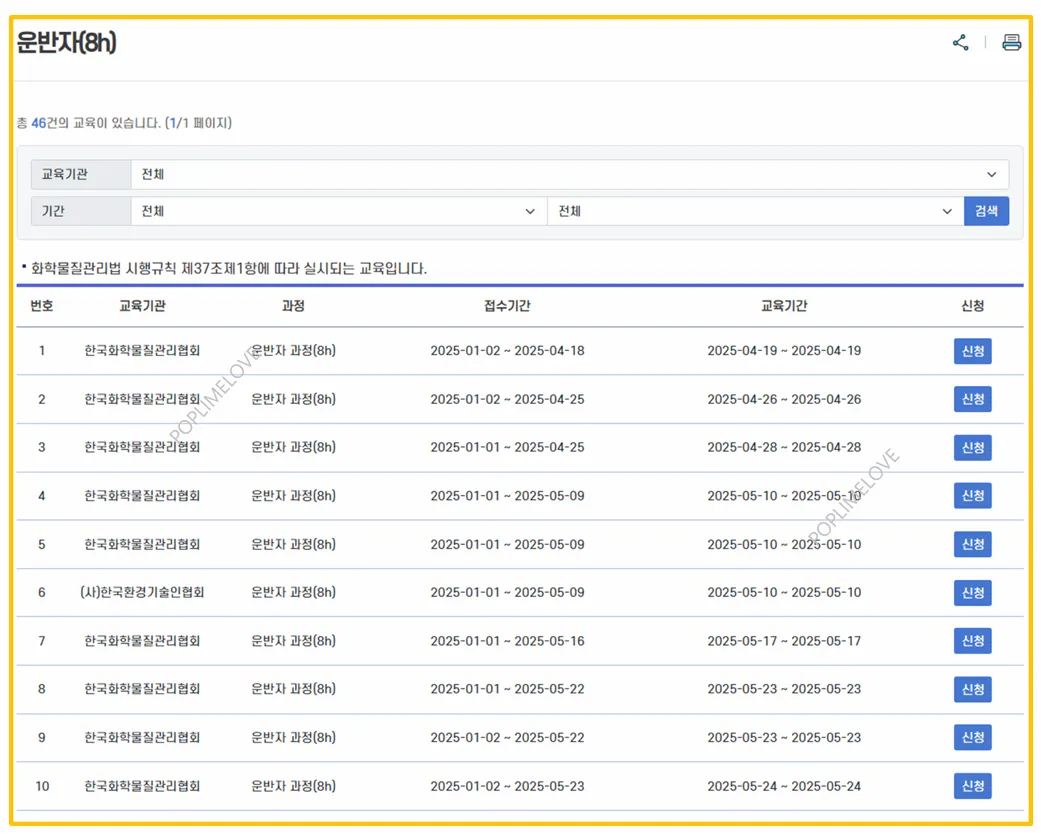Click 신청 for row 4
The width and height of the screenshot is (1041, 833).
tap(973, 496)
